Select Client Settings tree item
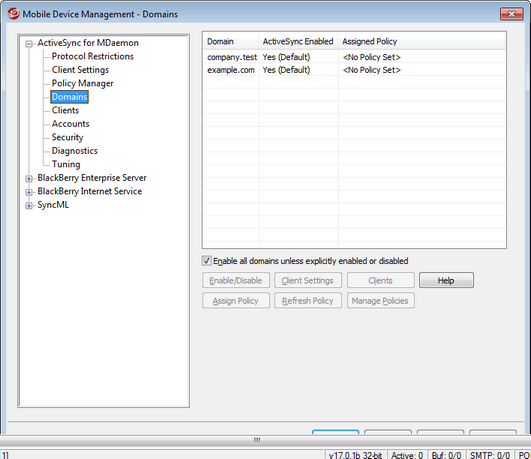Image resolution: width=531 pixels, height=459 pixels. tap(80, 70)
